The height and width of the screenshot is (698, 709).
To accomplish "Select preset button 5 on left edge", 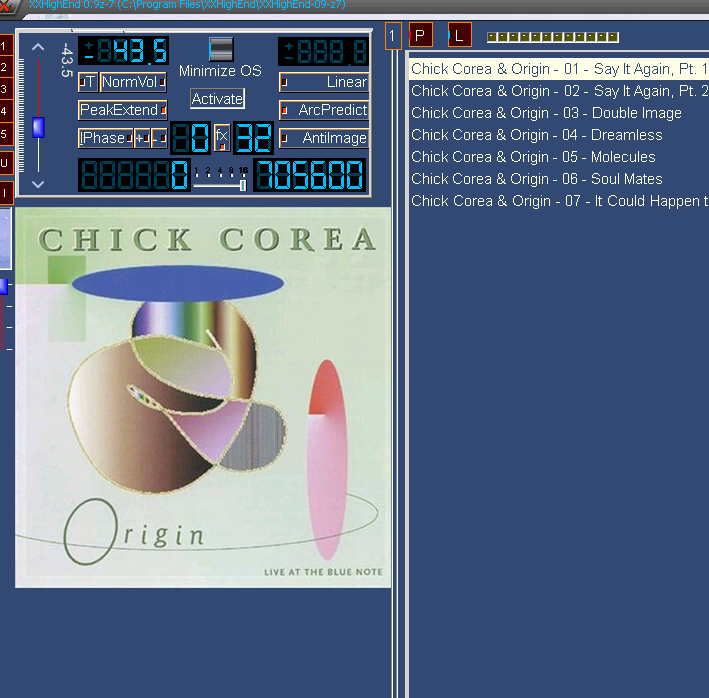I will pyautogui.click(x=5, y=134).
